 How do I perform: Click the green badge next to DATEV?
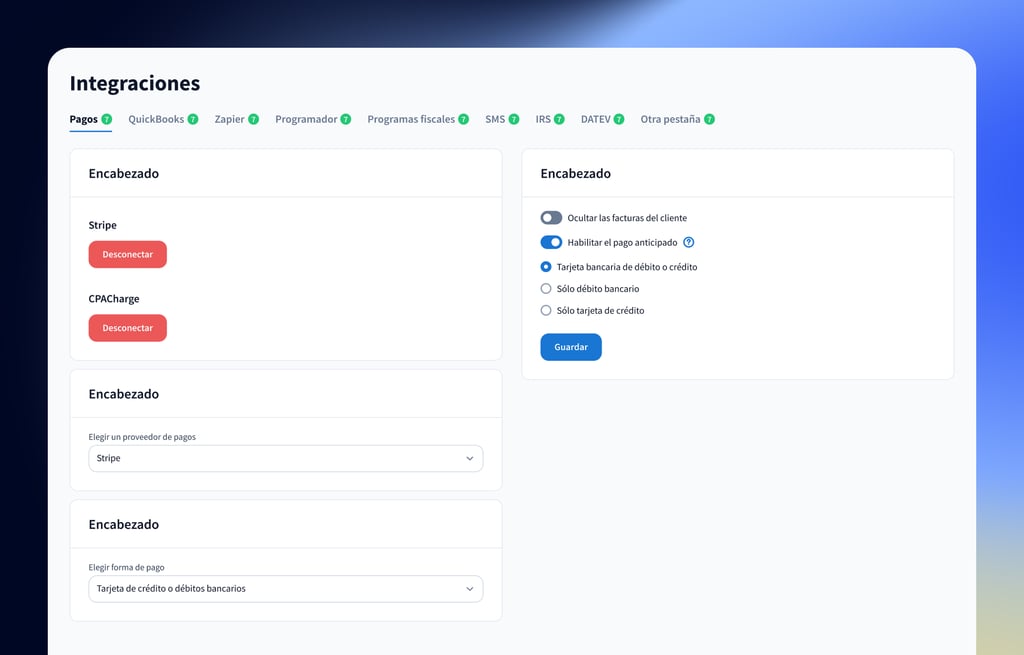619,119
